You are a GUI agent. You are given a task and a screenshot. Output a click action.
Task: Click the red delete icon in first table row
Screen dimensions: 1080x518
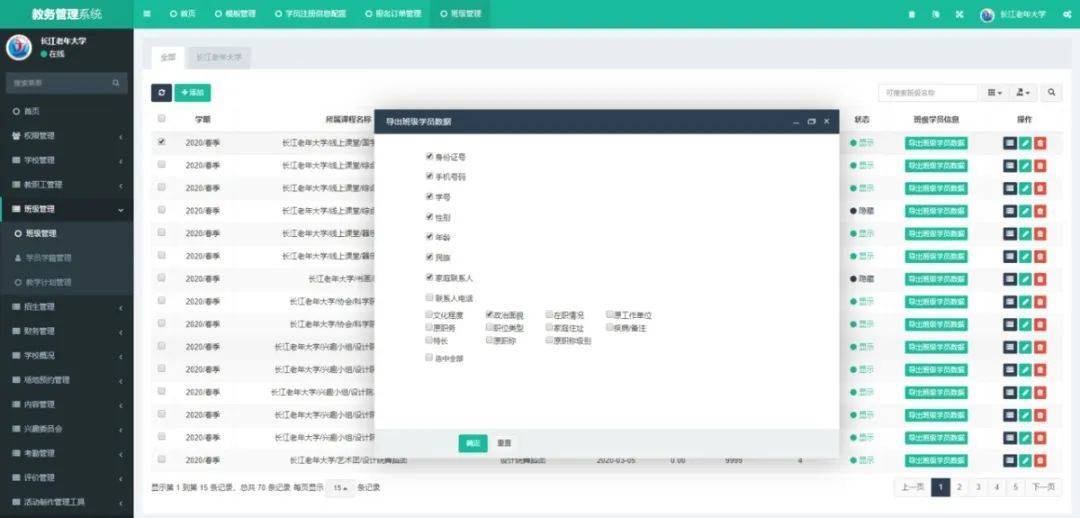pyautogui.click(x=1040, y=143)
